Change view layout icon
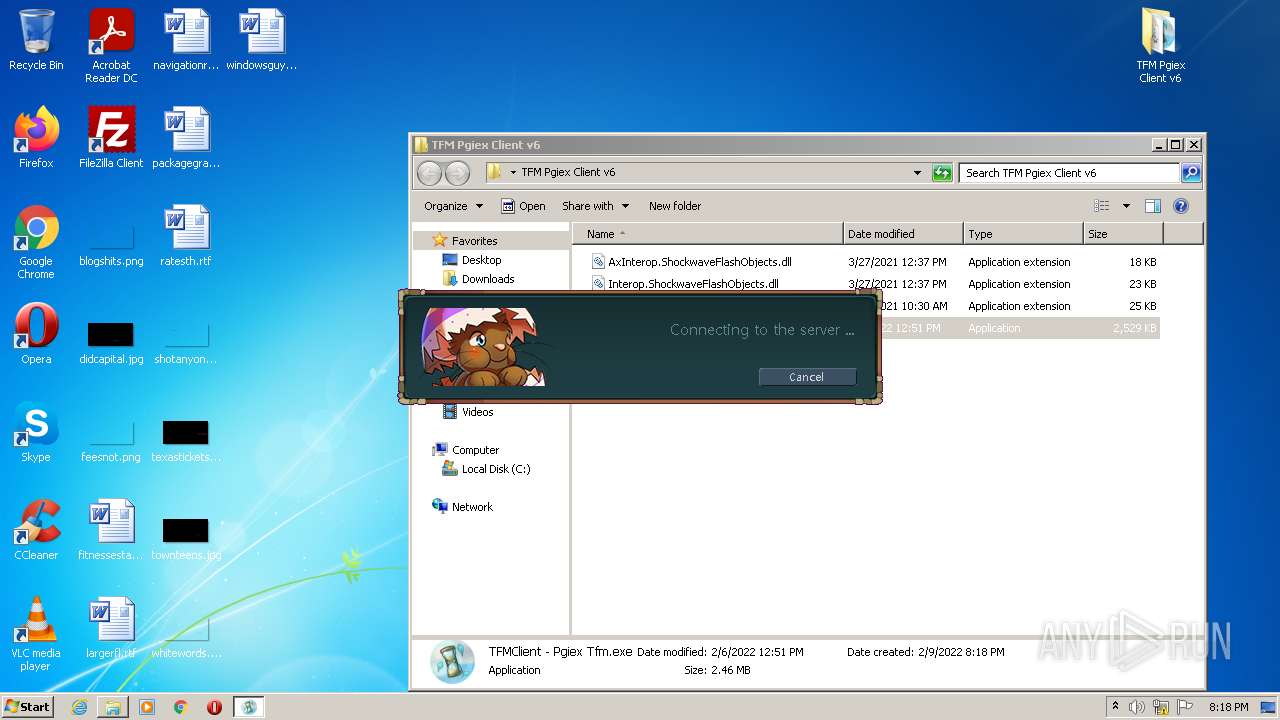Viewport: 1280px width, 720px height. coord(1101,206)
